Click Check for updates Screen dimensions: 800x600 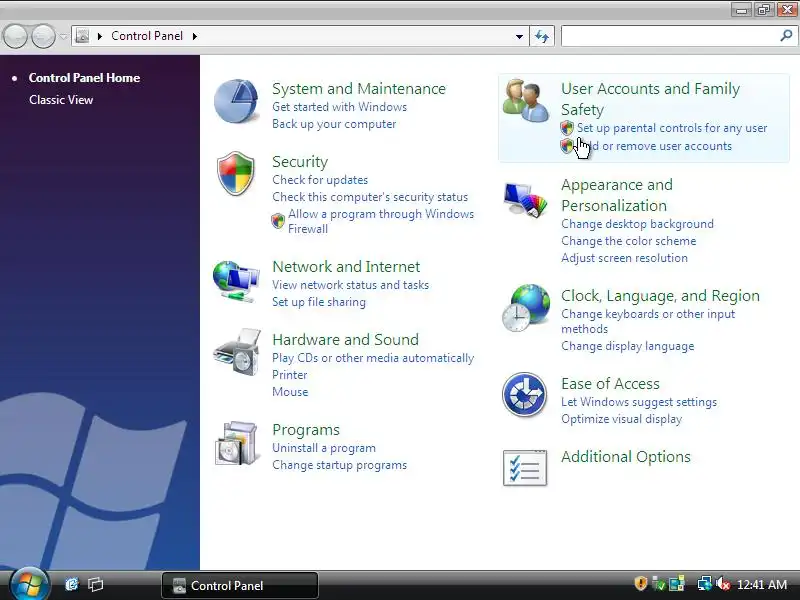(x=320, y=180)
